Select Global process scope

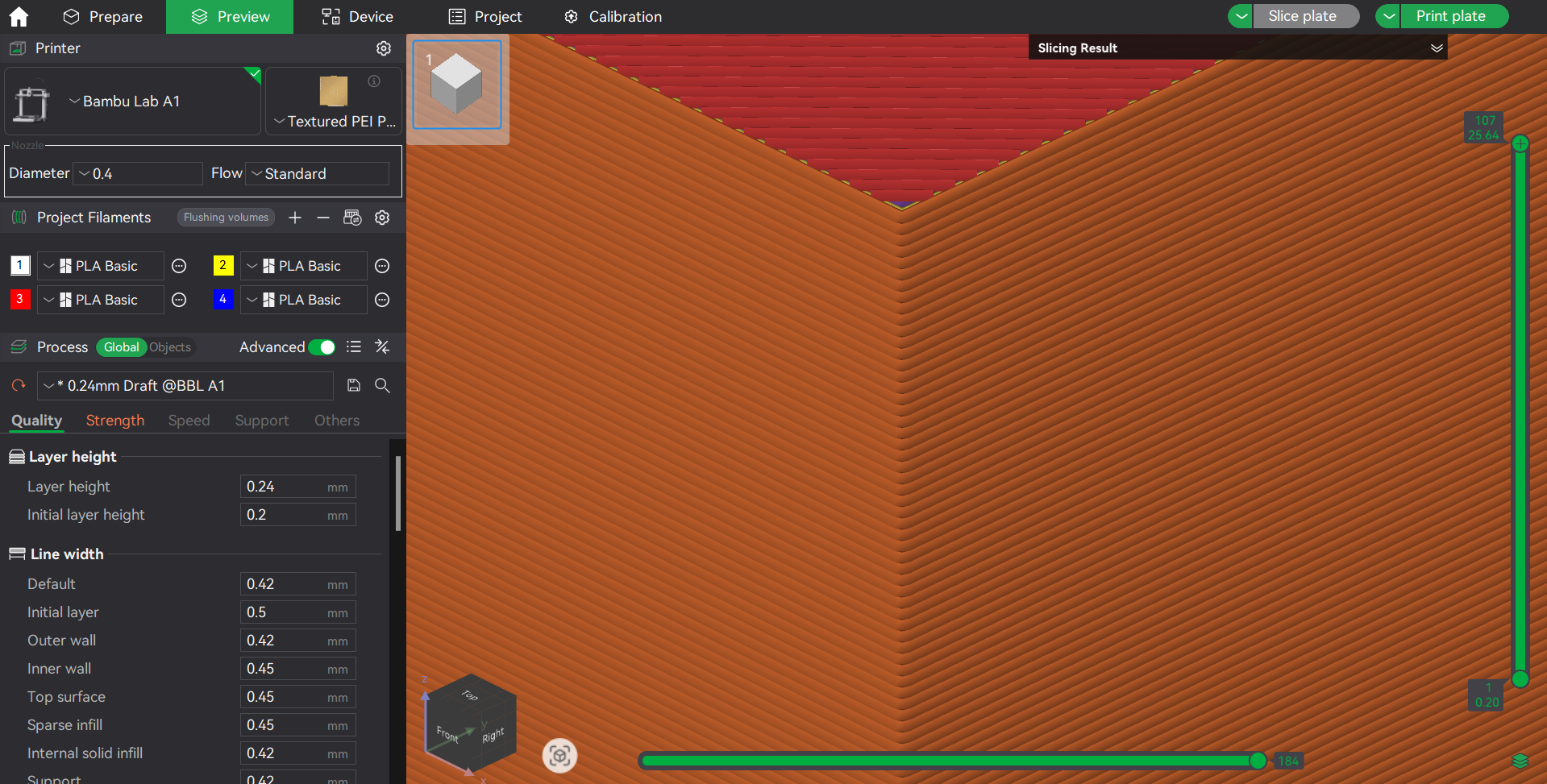pos(121,347)
